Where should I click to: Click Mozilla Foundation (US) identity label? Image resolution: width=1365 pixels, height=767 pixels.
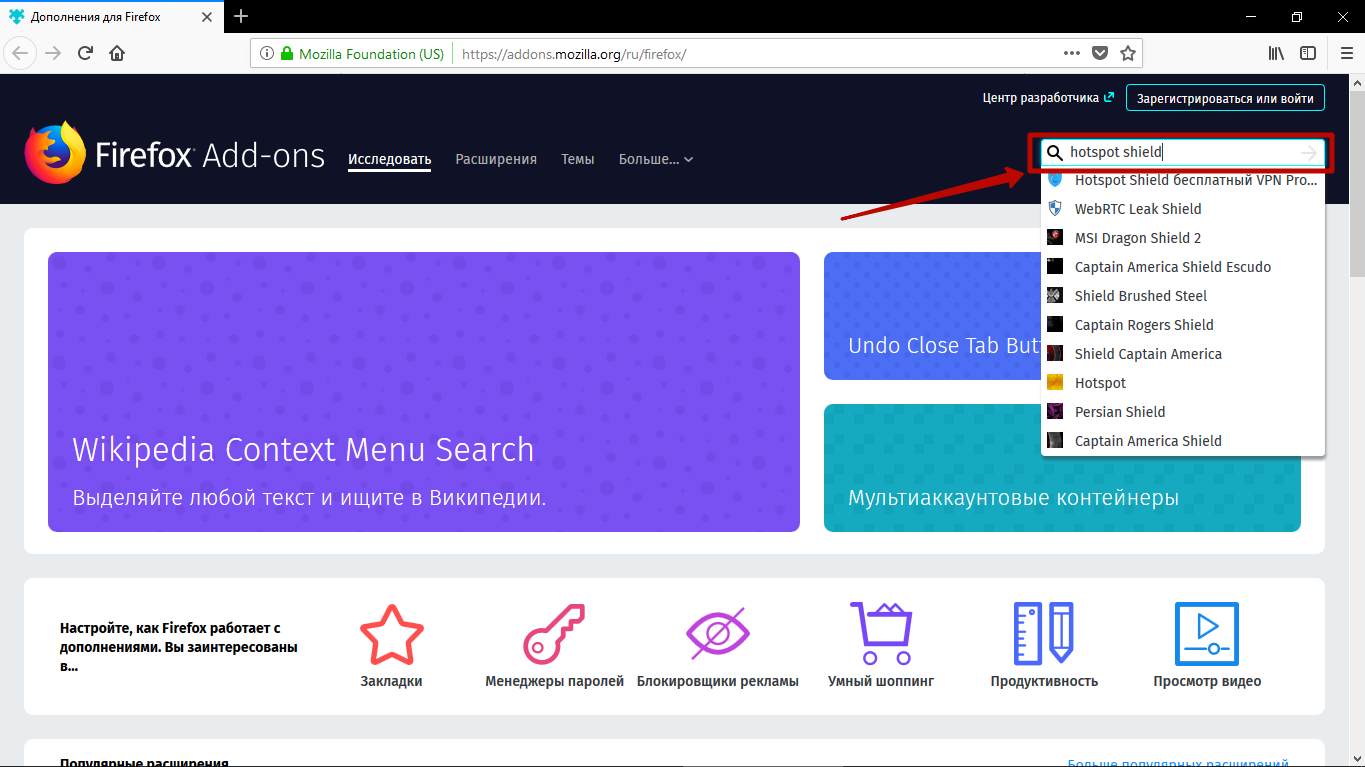[371, 54]
